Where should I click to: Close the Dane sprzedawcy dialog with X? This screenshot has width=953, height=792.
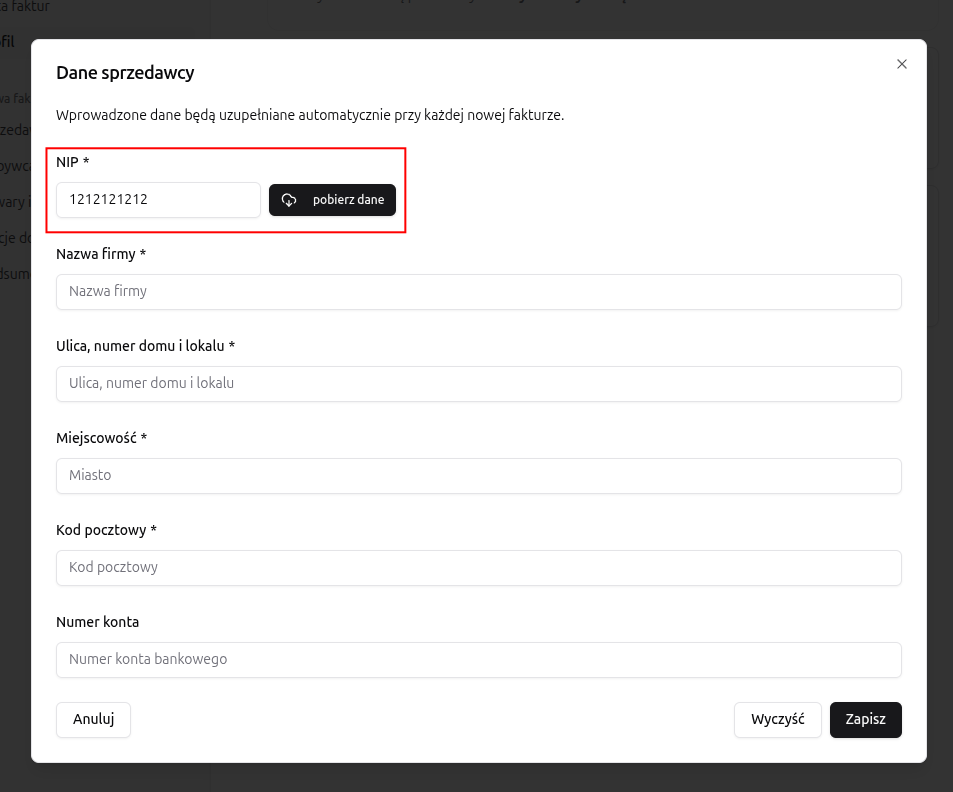click(x=901, y=64)
